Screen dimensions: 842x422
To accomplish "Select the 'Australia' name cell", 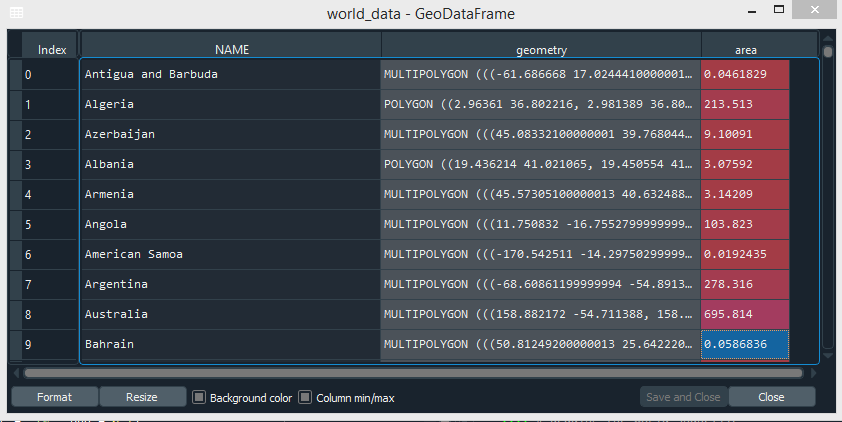I will (x=230, y=315).
